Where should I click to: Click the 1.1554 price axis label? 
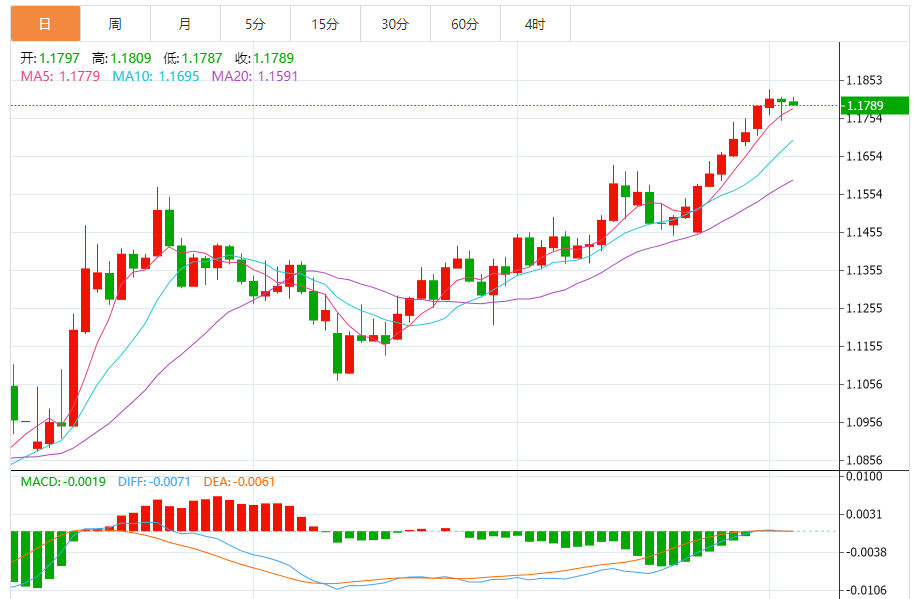[x=865, y=194]
